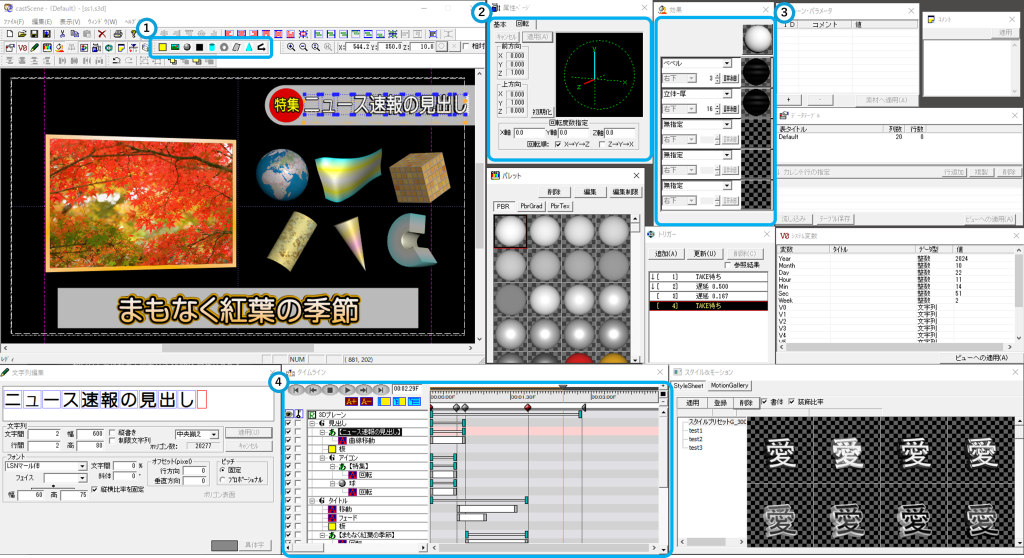Select the gray sphere object tool
Viewport: 1024px width, 558px height.
[187, 47]
